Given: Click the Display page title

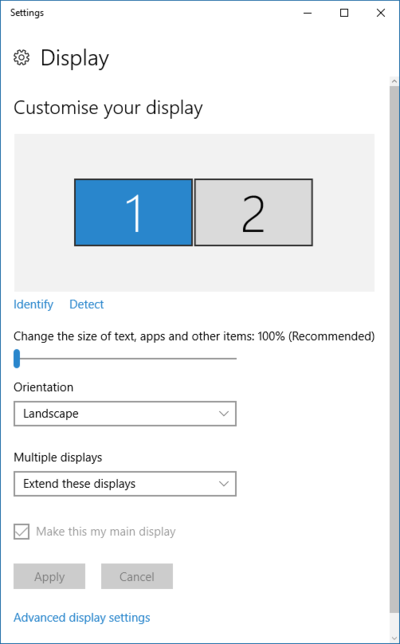Looking at the screenshot, I should point(75,58).
